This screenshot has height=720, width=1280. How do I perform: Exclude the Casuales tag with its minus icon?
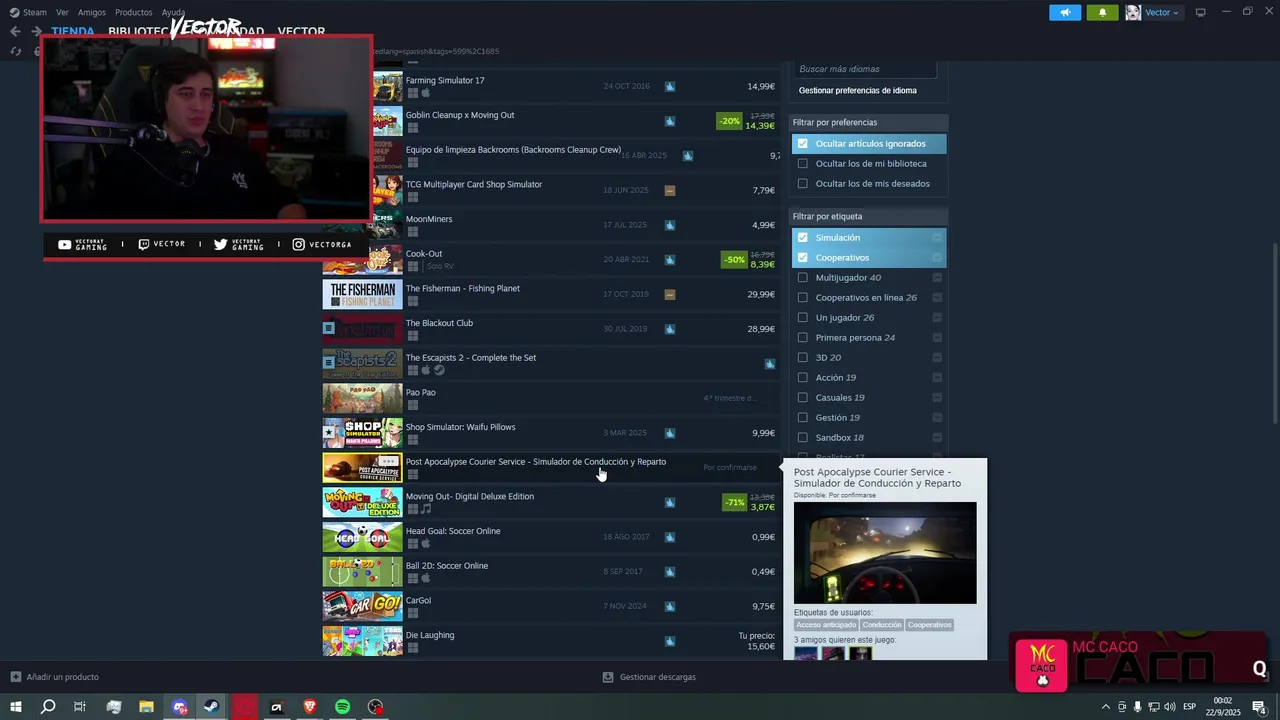coord(937,398)
